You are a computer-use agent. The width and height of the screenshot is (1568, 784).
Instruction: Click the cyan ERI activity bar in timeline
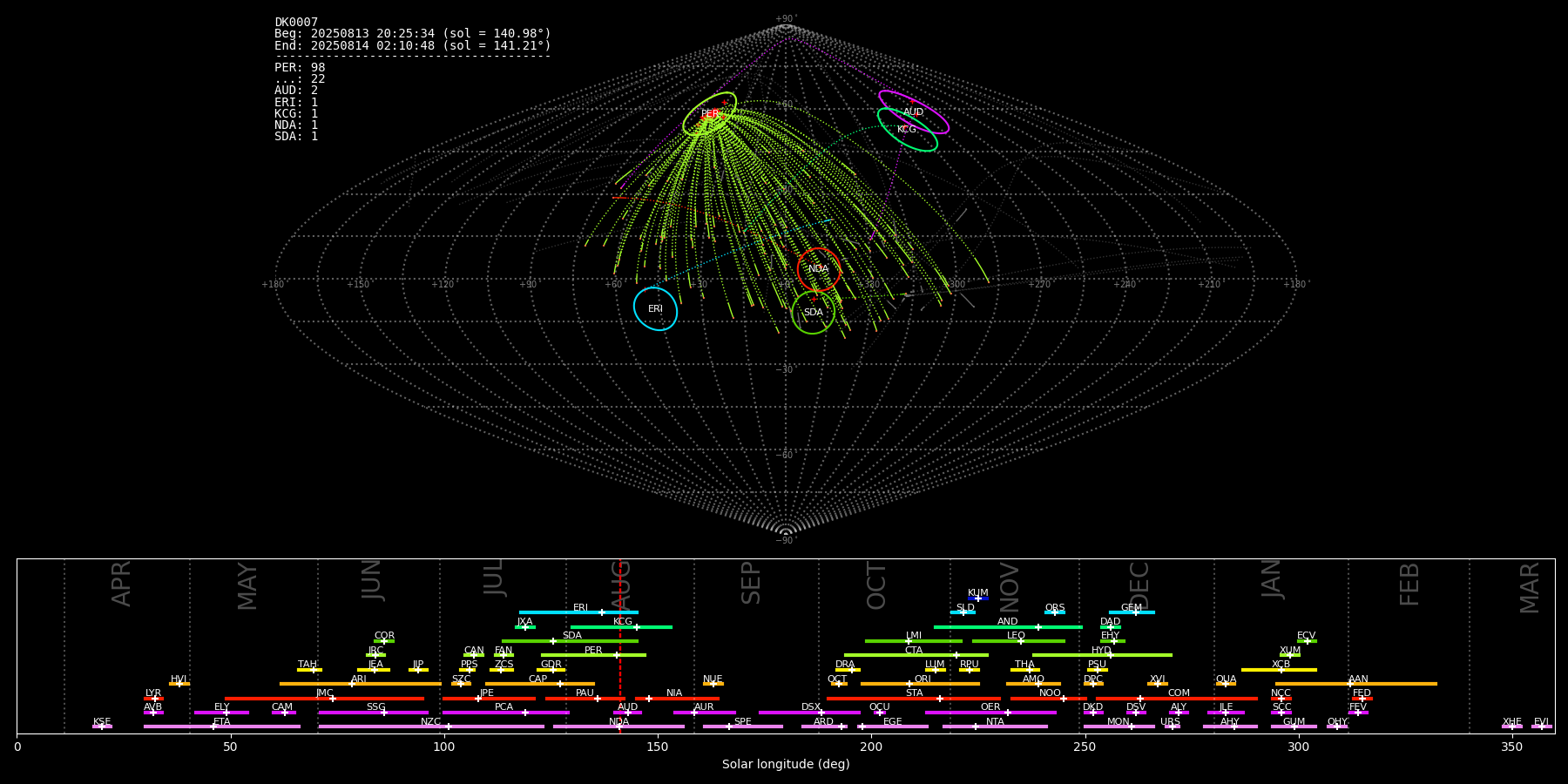578,612
